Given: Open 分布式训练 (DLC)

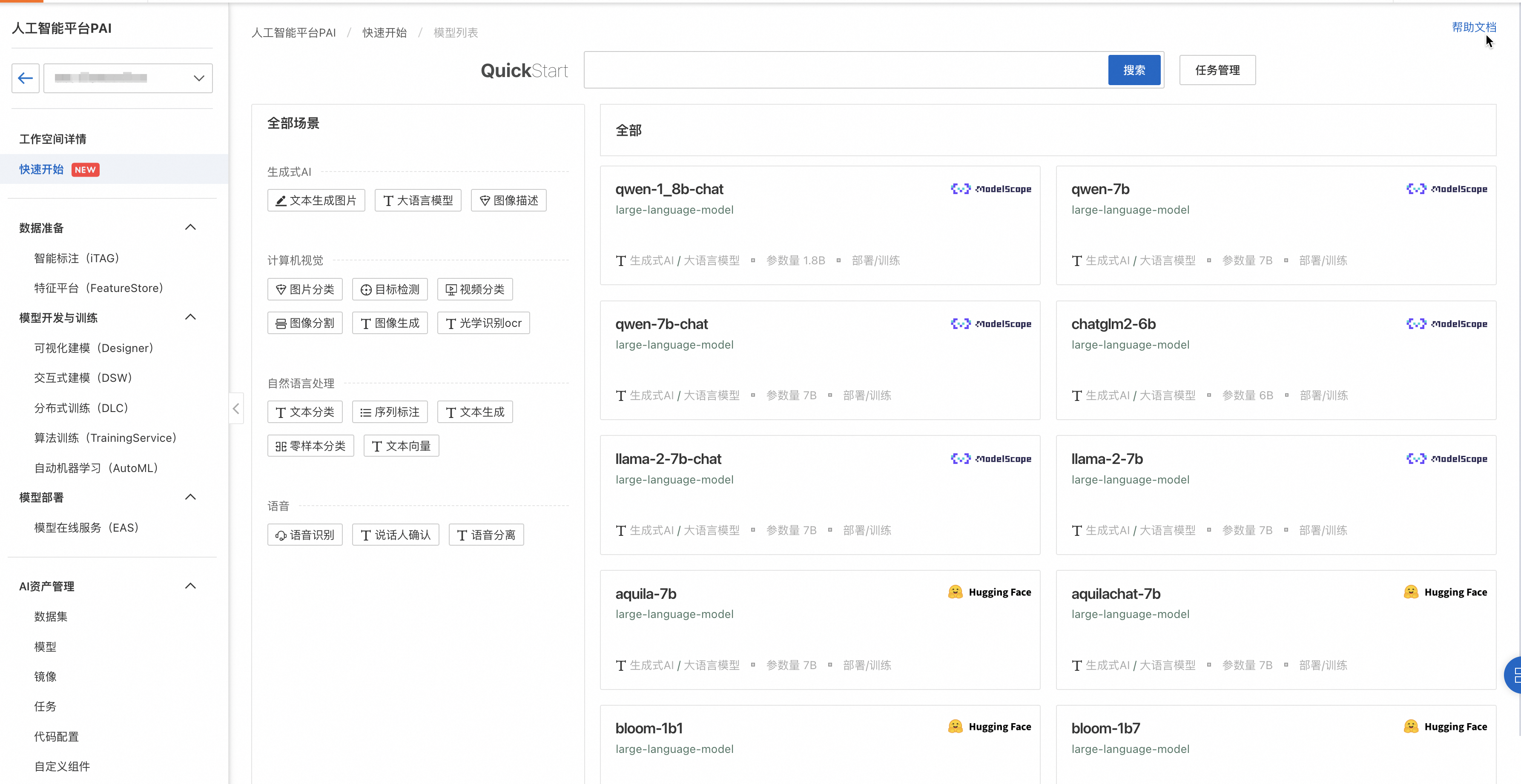Looking at the screenshot, I should tap(81, 408).
